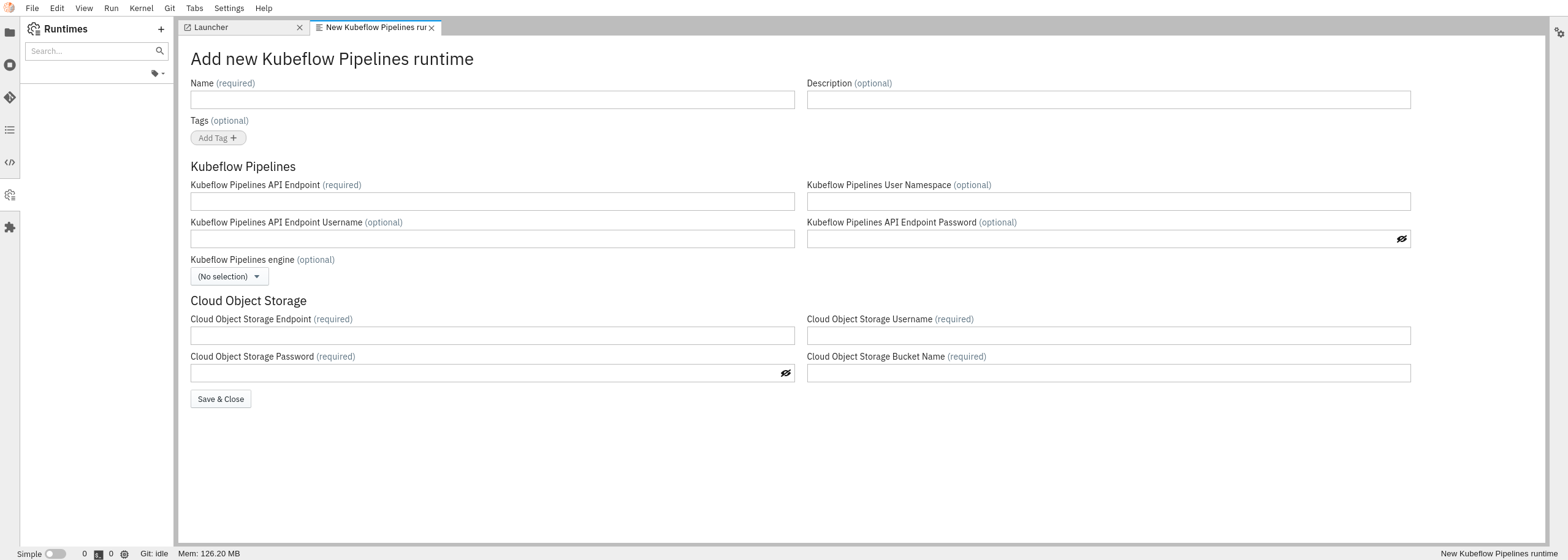Click the Jupyter logo icon
The width and height of the screenshot is (1568, 560).
coord(9,8)
